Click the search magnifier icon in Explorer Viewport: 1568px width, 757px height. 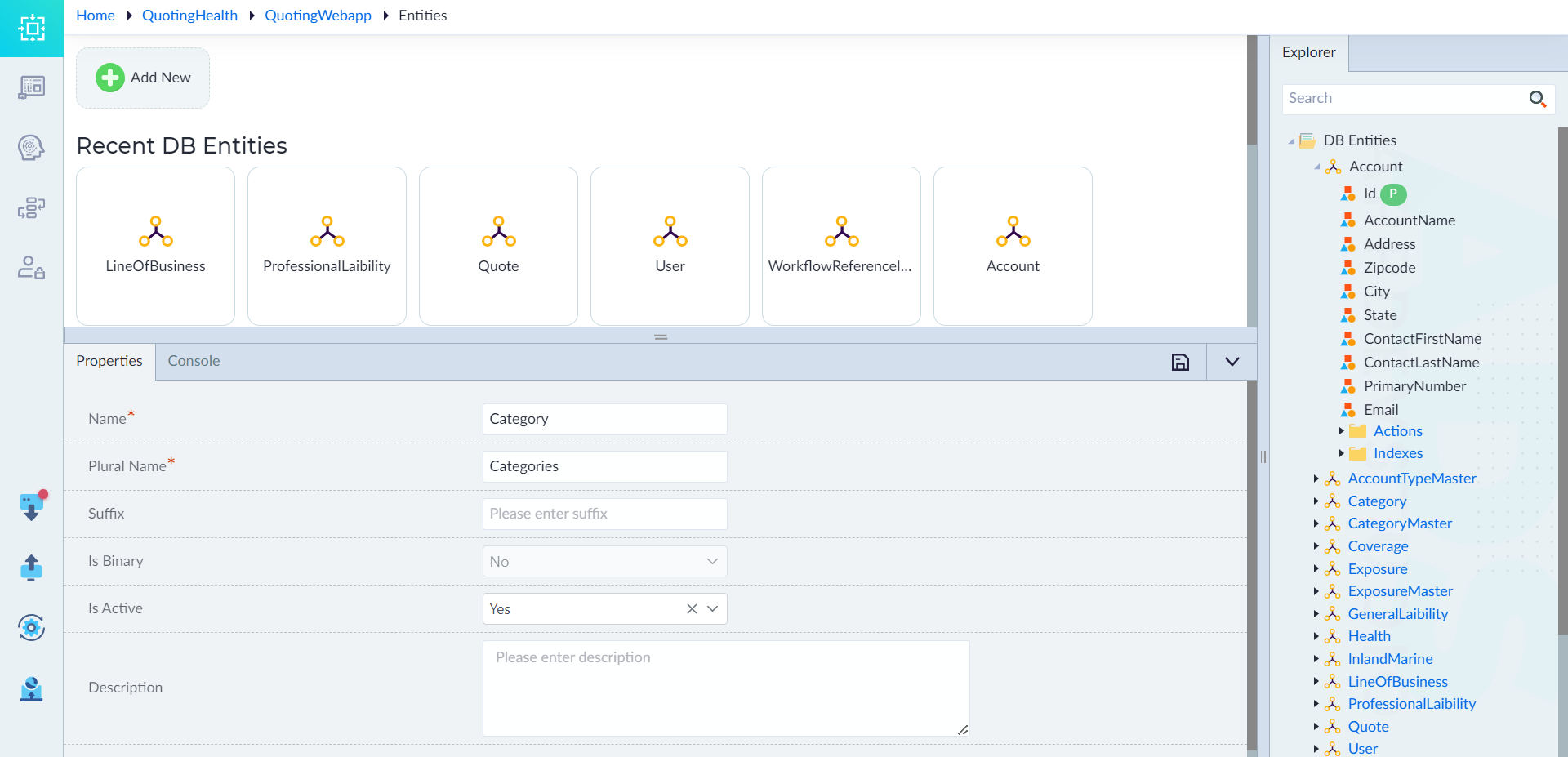pos(1537,99)
